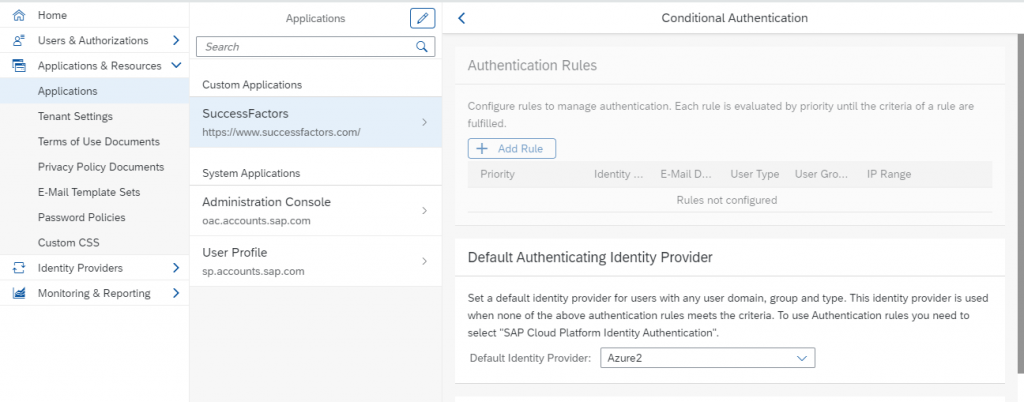Viewport: 1024px width, 402px height.
Task: Select the SuccessFactors application
Action: (315, 122)
